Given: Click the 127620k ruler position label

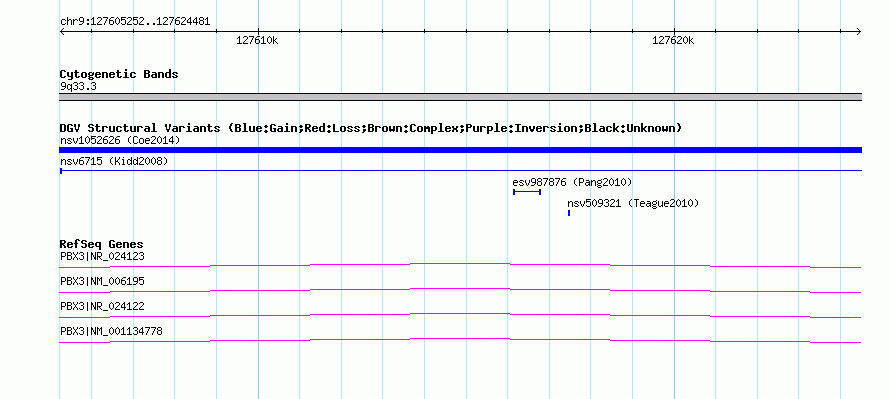Looking at the screenshot, I should click(673, 41).
